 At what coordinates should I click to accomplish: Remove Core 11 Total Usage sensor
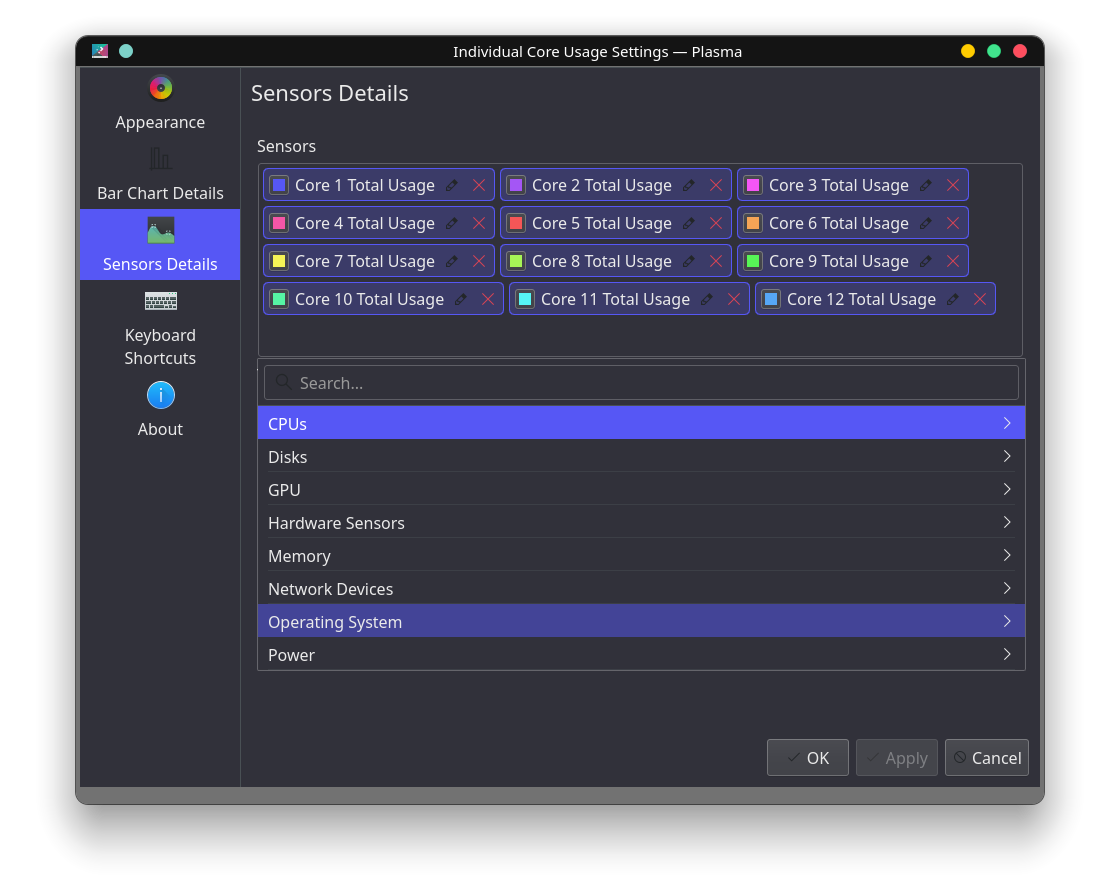click(733, 298)
